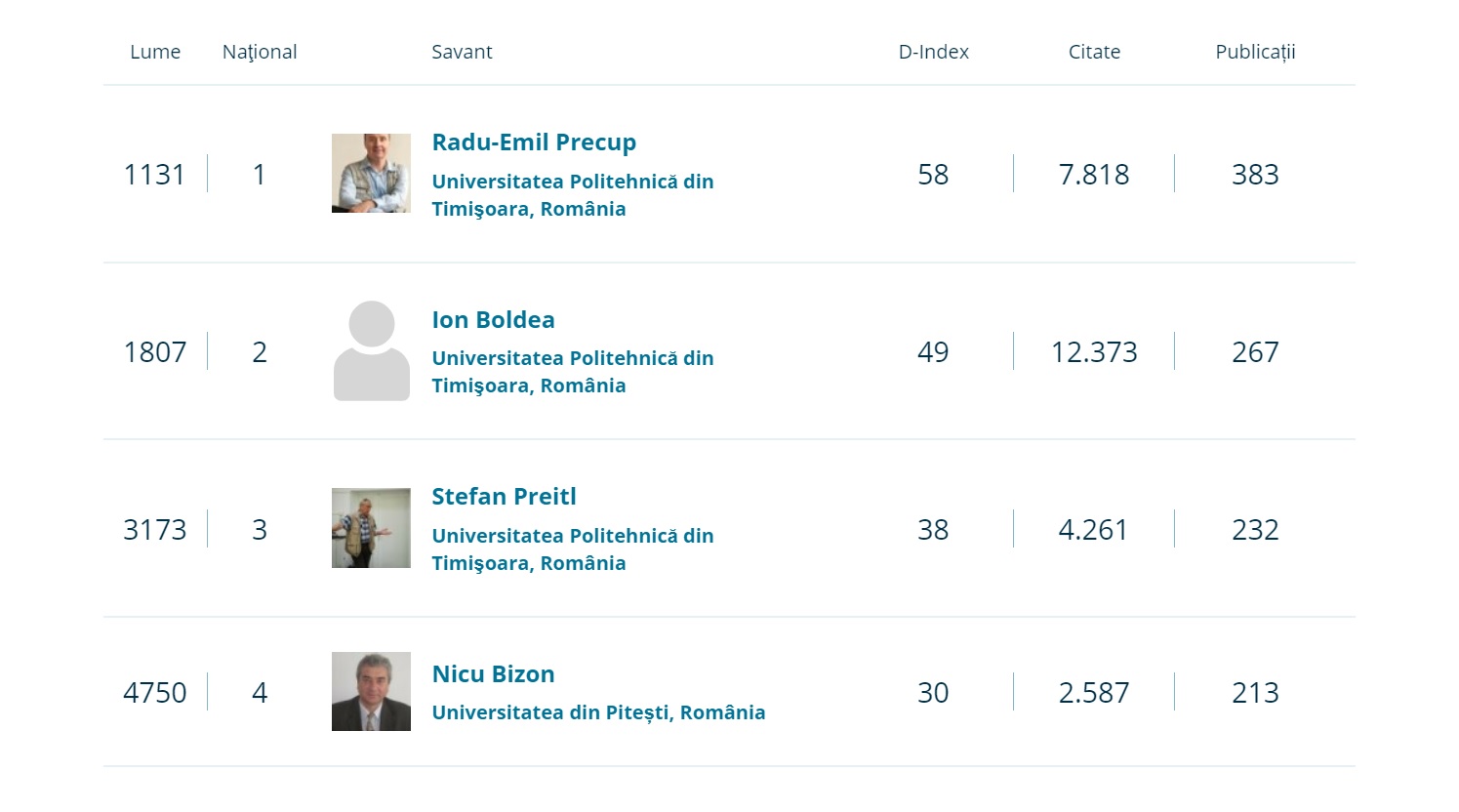Click the Citate column header

(x=1094, y=52)
